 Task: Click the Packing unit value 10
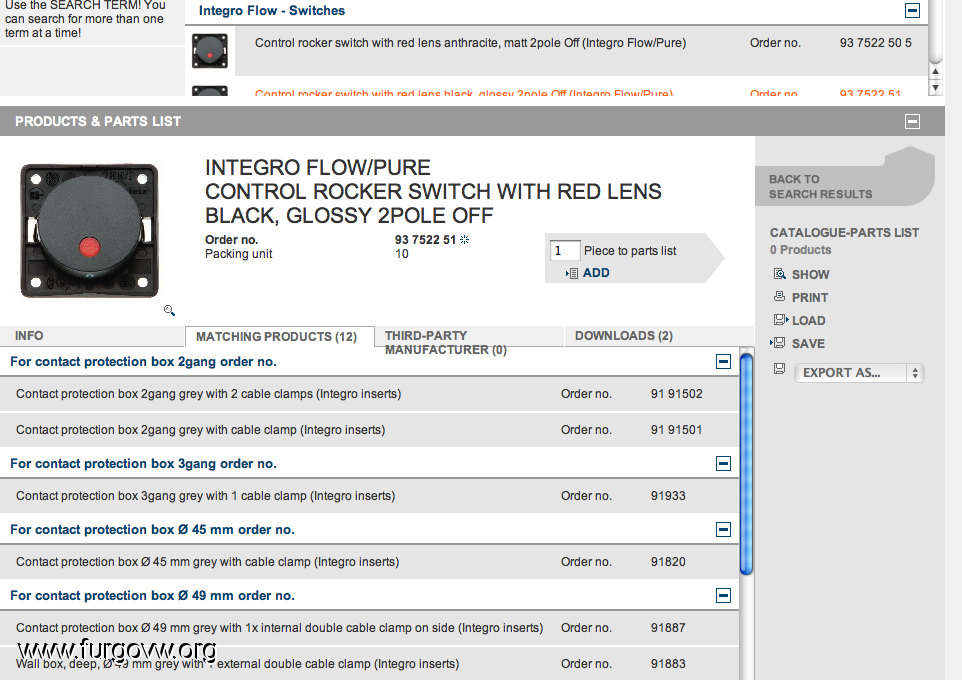tap(402, 253)
